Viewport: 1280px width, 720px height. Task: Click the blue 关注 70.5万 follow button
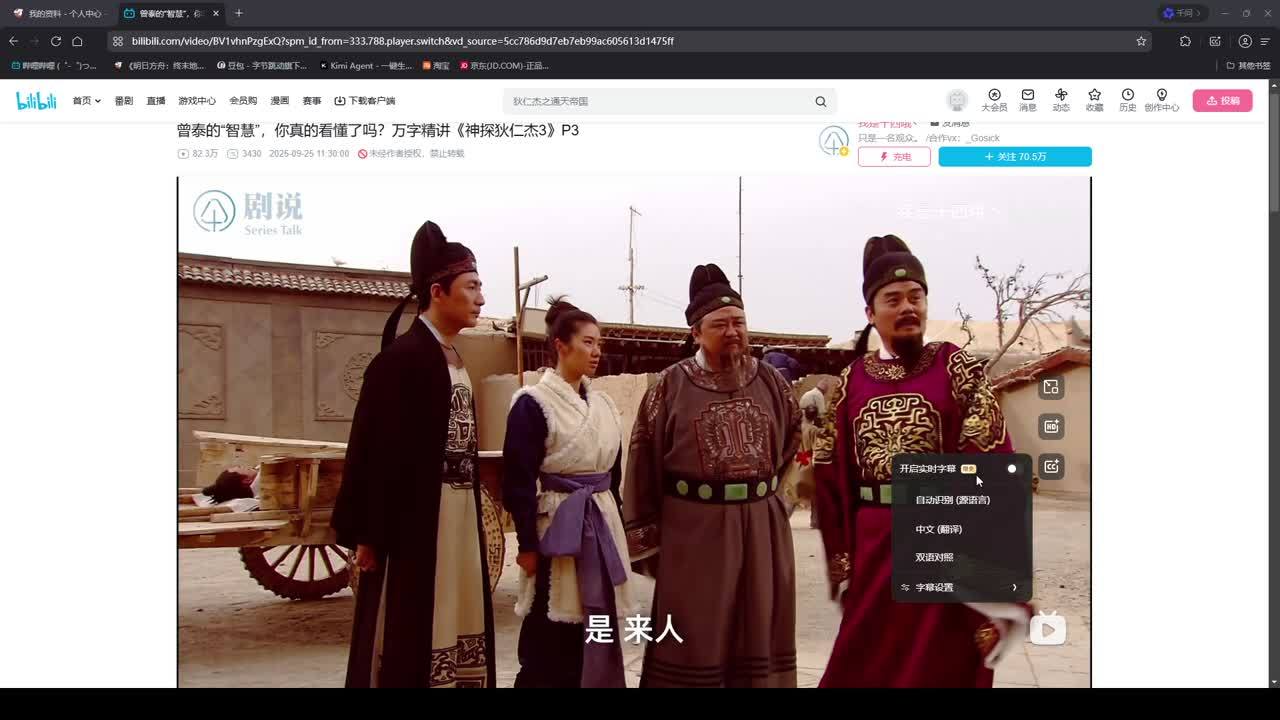point(1015,157)
